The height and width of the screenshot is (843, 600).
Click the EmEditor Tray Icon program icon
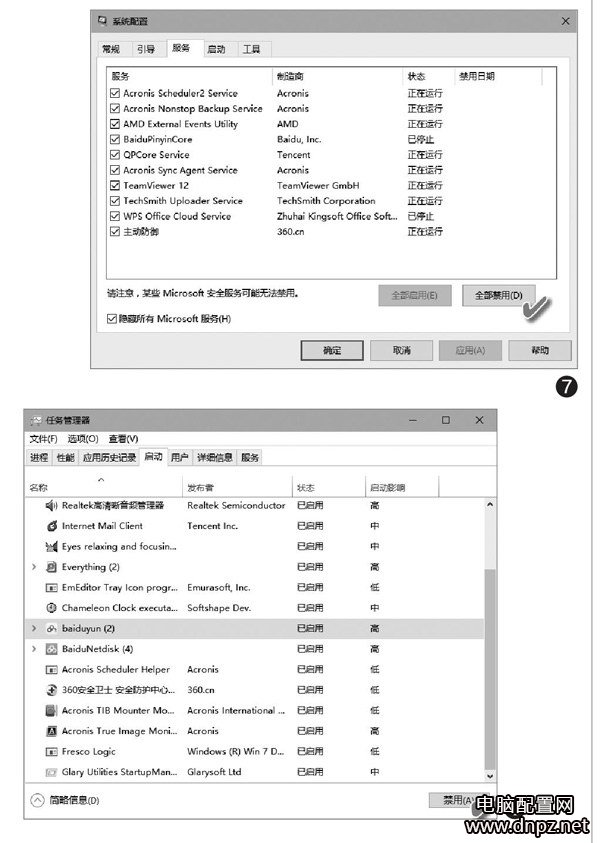(52, 588)
